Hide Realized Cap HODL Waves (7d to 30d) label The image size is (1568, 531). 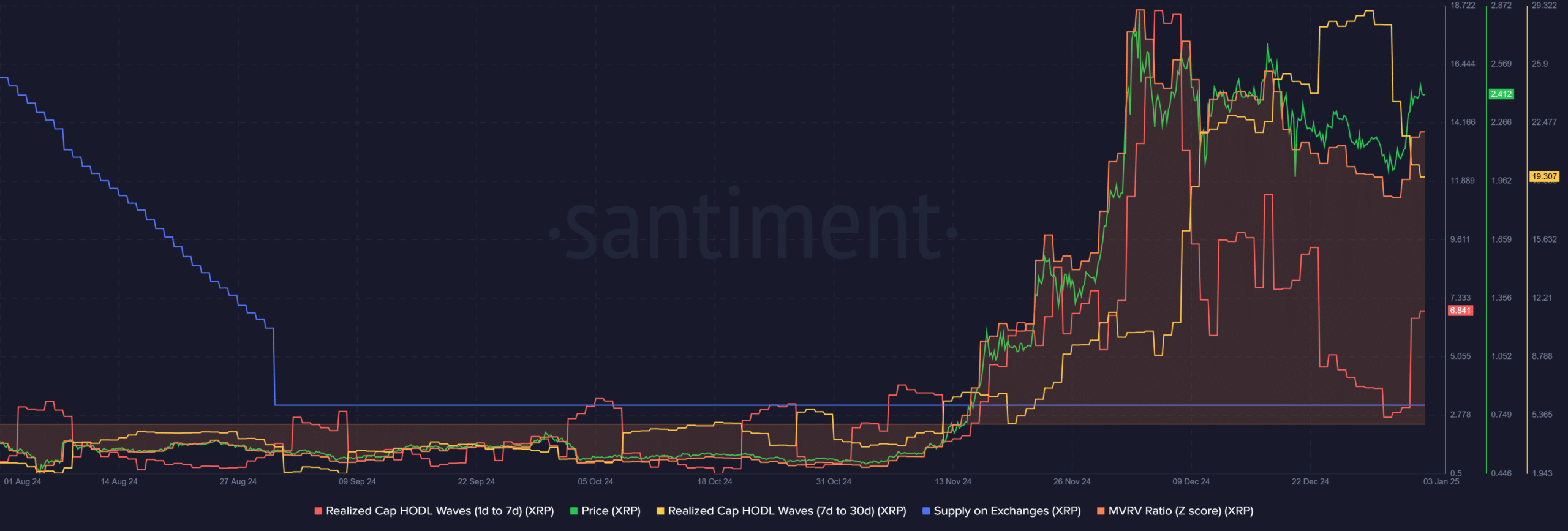pyautogui.click(x=786, y=511)
